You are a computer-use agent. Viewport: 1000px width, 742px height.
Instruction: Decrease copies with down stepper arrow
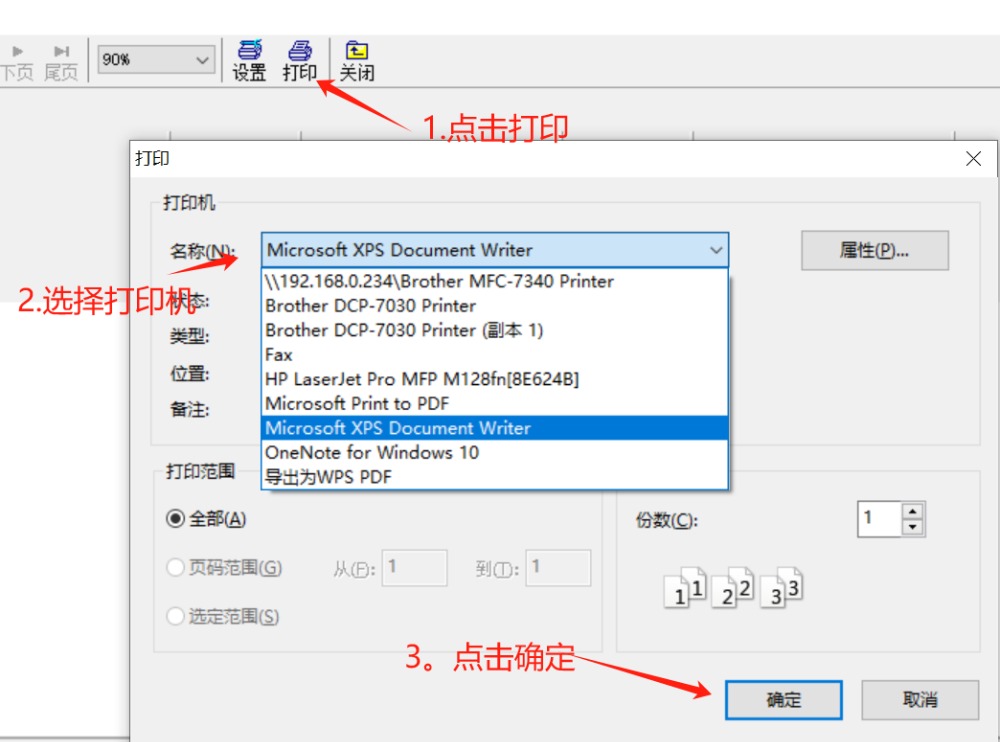(913, 527)
